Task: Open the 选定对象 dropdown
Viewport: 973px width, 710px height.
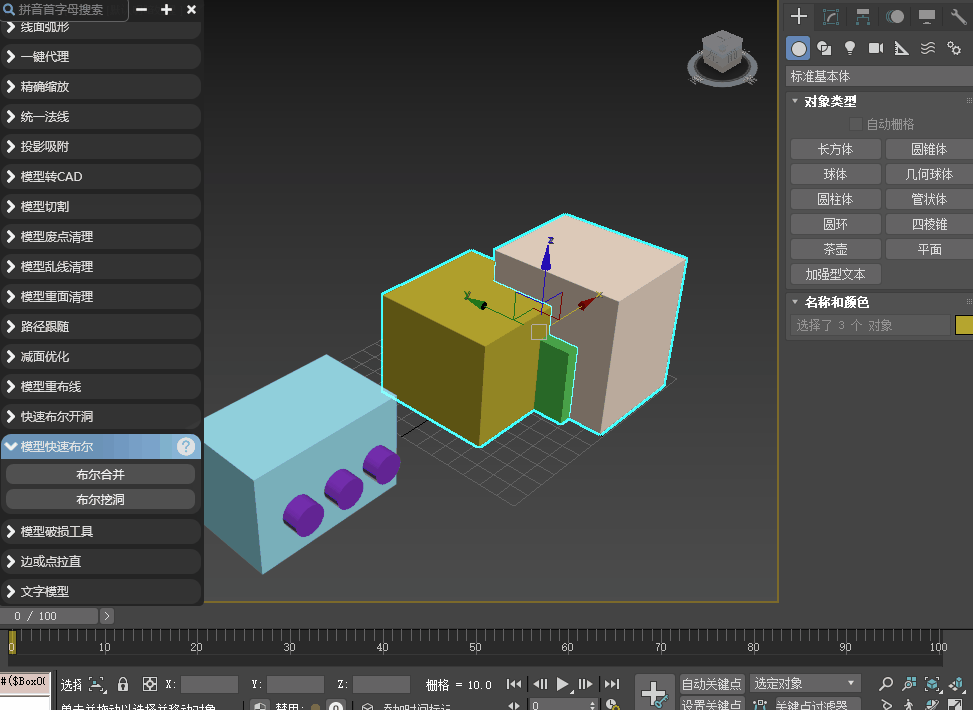Action: (x=805, y=683)
